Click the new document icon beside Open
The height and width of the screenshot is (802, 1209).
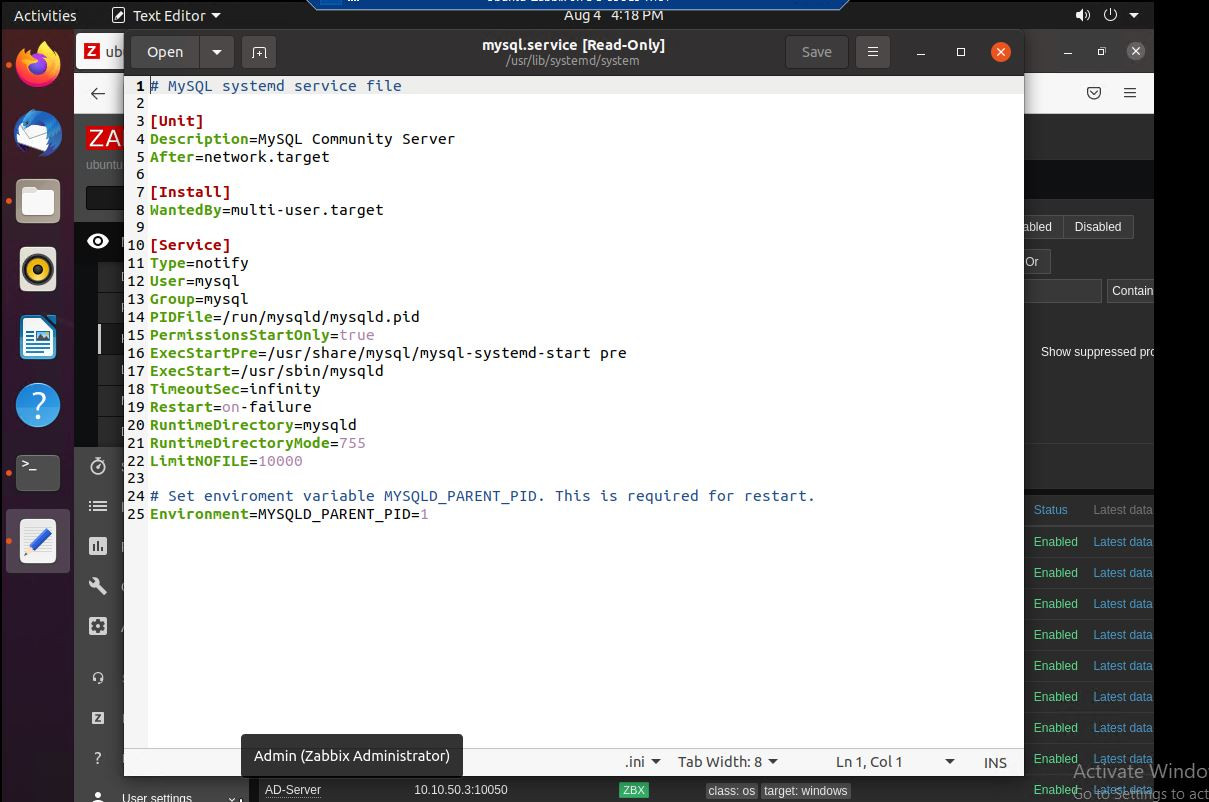click(x=259, y=52)
